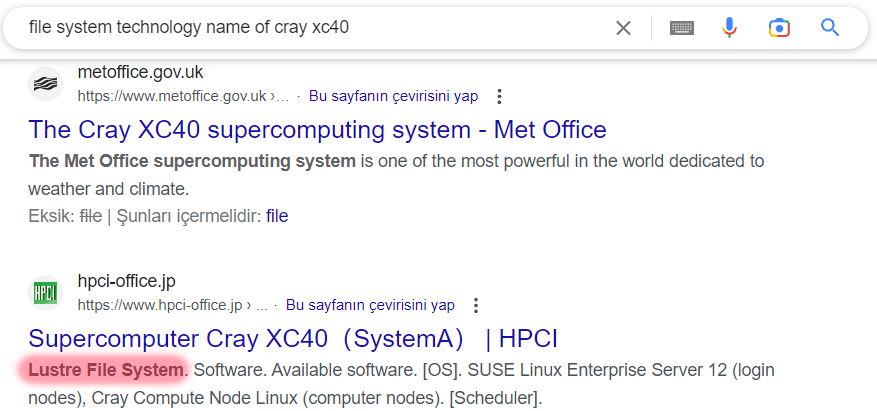The height and width of the screenshot is (411, 877).
Task: Click the hpci-office.jp site name
Action: coord(126,281)
